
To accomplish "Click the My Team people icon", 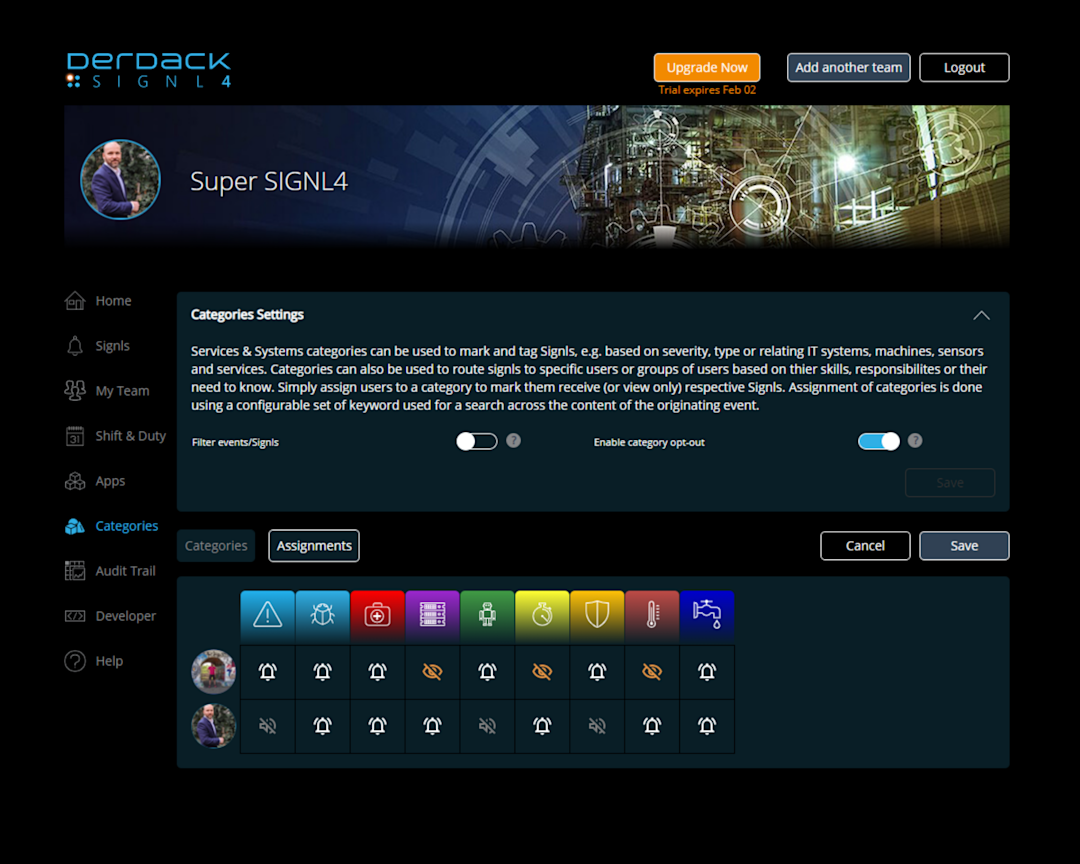I will coord(75,391).
